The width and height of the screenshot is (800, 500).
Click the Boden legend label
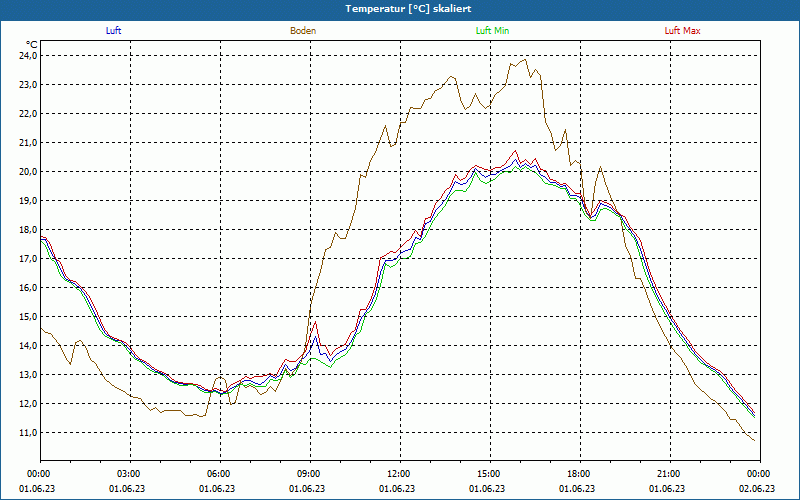point(303,31)
